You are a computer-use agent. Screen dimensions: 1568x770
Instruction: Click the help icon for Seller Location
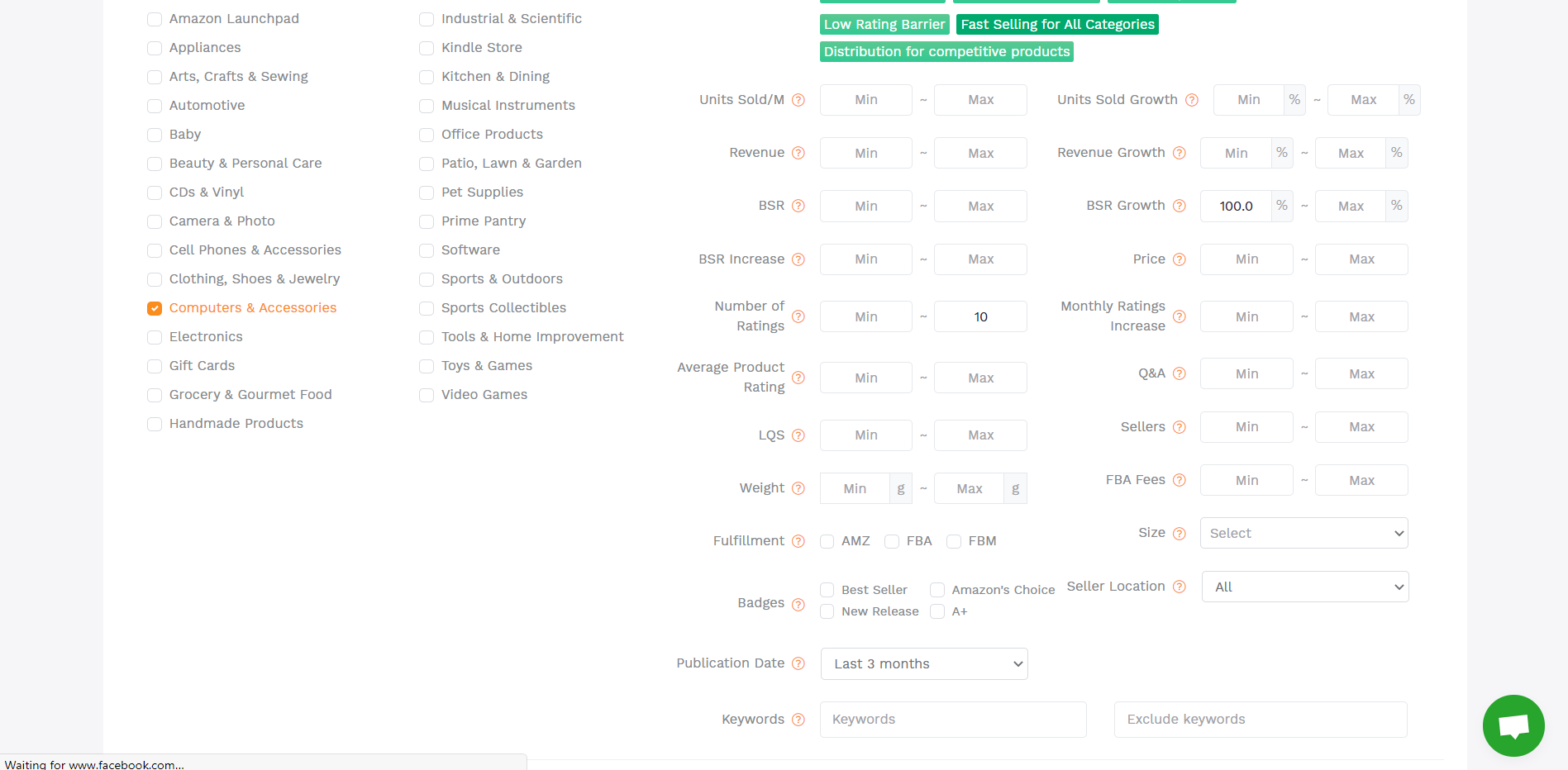(1180, 587)
